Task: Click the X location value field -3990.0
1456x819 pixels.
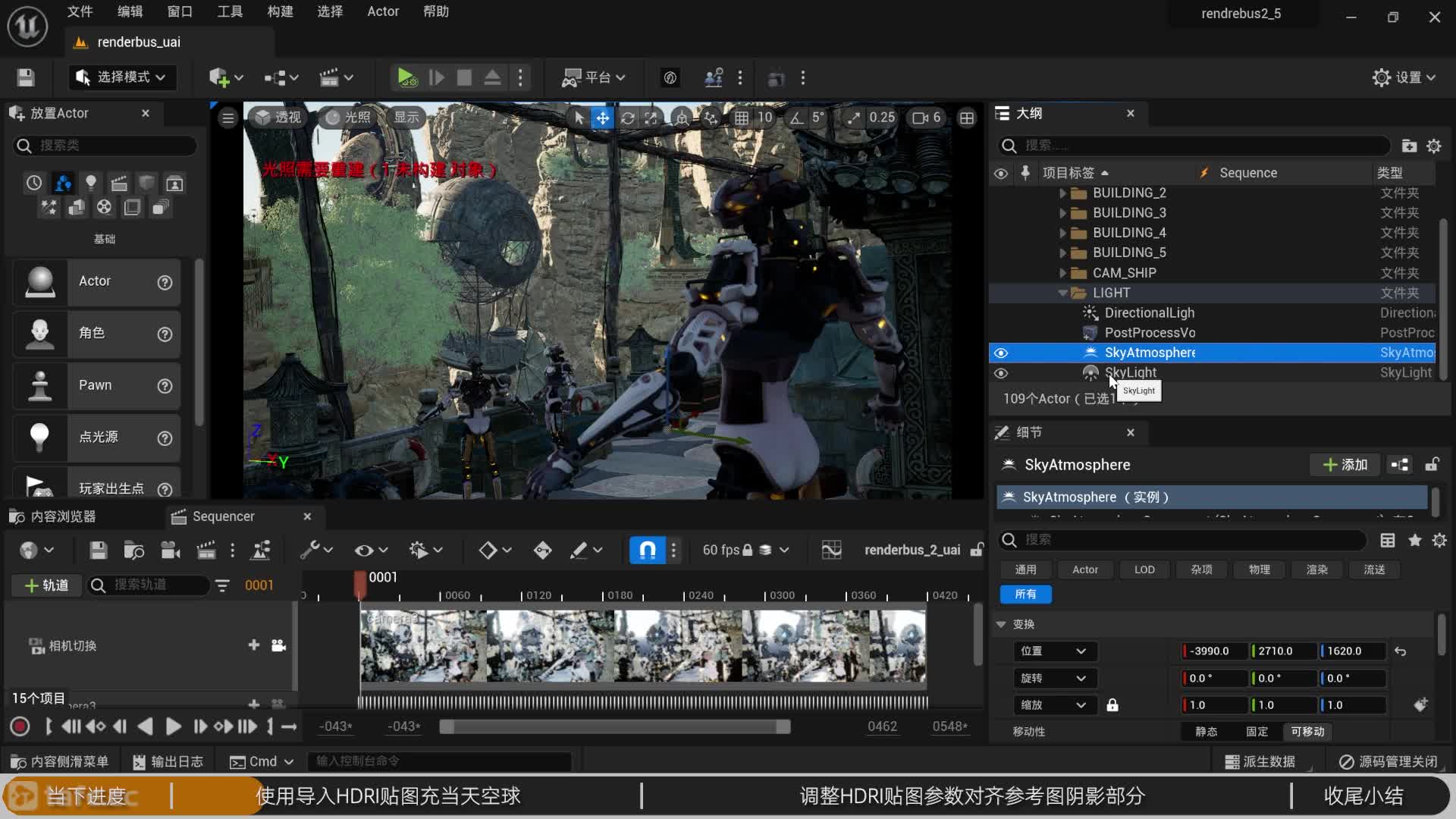Action: 1216,651
